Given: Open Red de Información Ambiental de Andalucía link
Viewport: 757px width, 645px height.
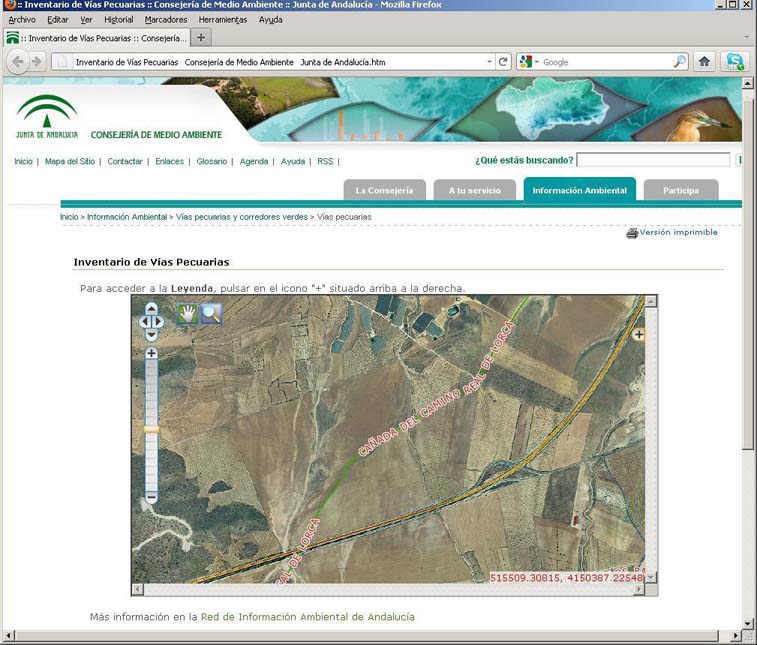Looking at the screenshot, I should click(x=307, y=617).
